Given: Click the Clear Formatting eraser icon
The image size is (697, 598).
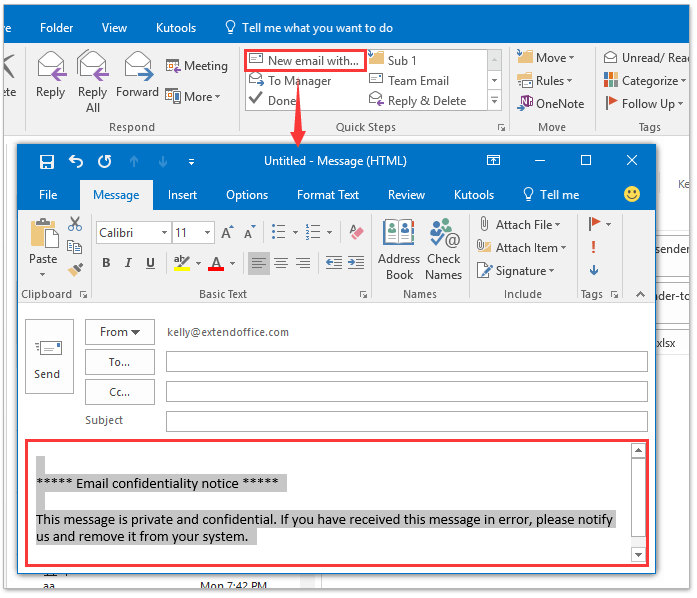Looking at the screenshot, I should pyautogui.click(x=357, y=233).
